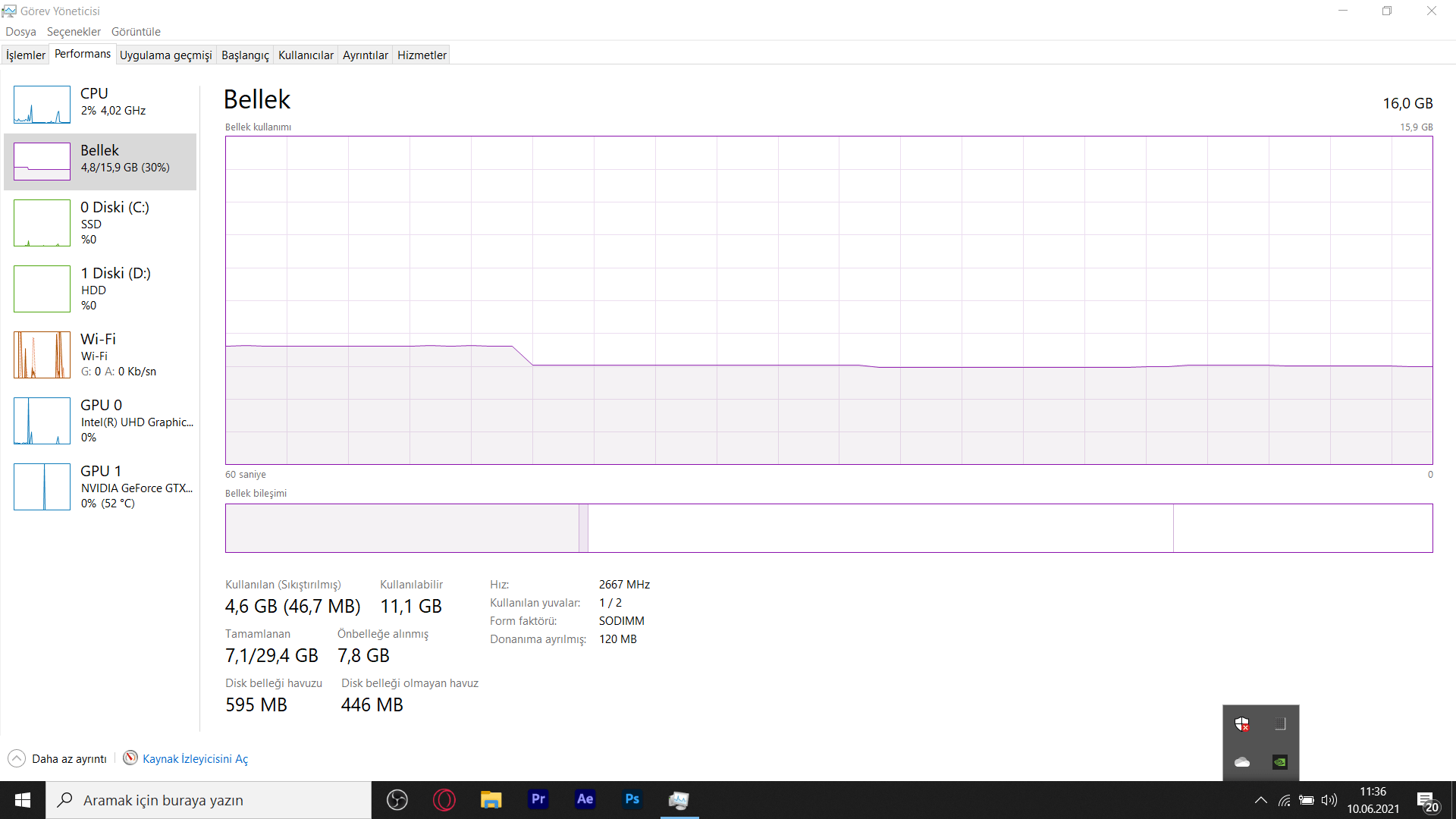
Task: Open the Windows Start menu
Action: point(23,800)
